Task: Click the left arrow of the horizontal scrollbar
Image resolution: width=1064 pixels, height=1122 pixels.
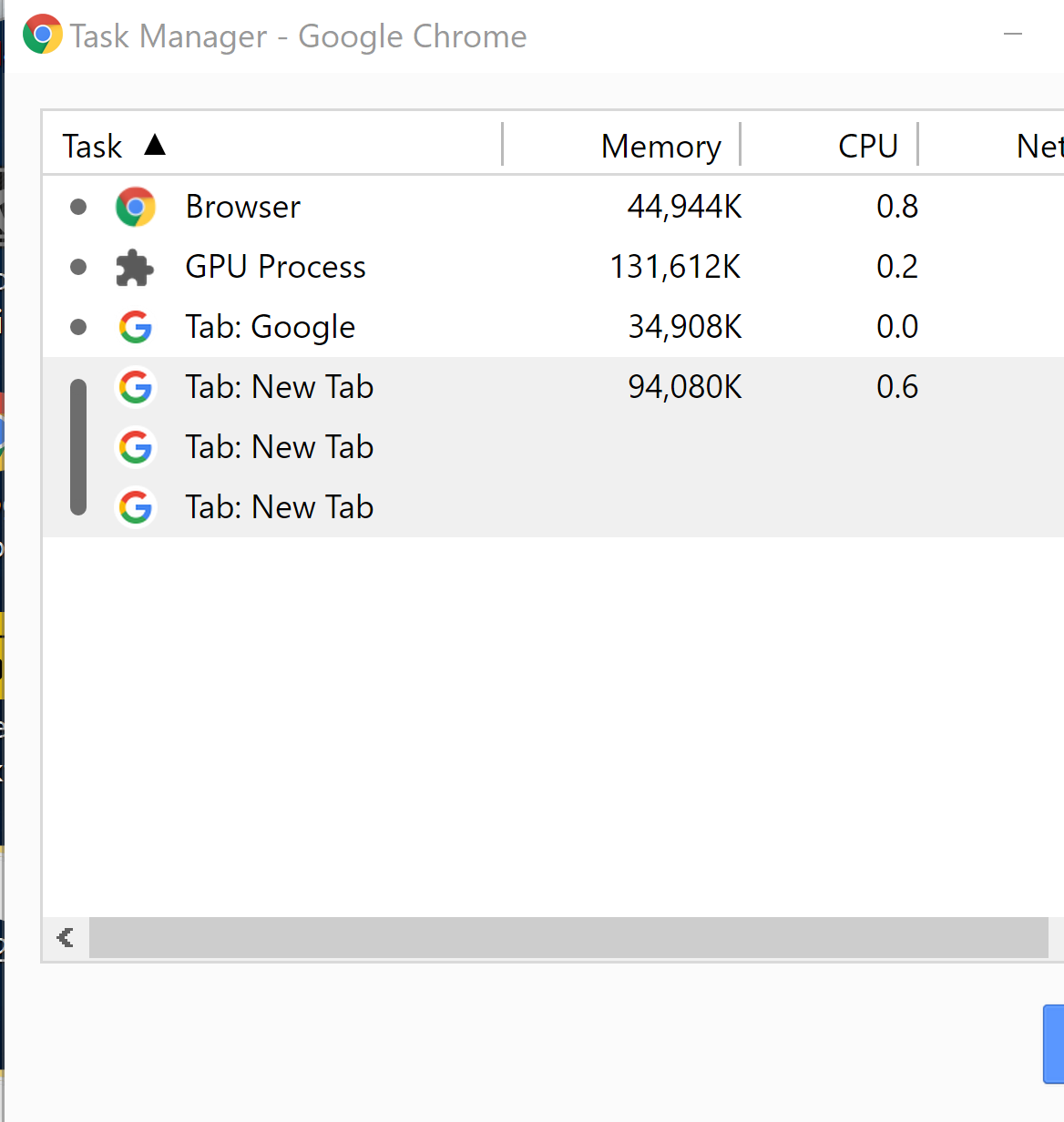Action: point(64,937)
